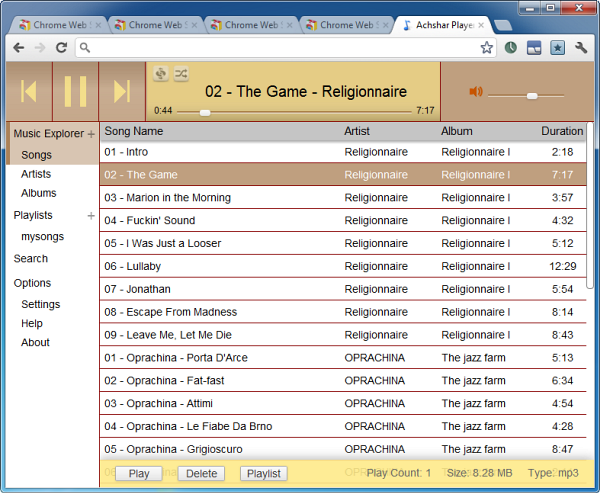The height and width of the screenshot is (493, 600).
Task: Create new playlist with the plus icon
Action: 91,216
